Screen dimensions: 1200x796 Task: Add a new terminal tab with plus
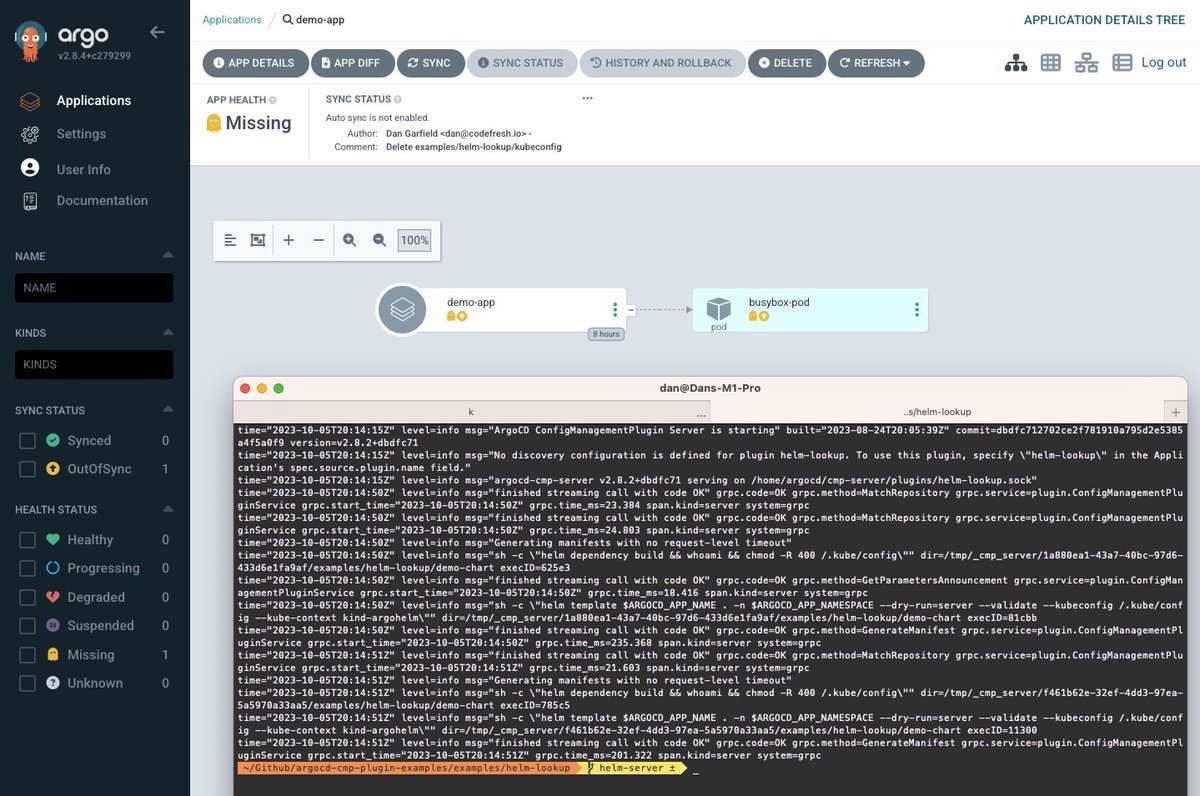click(1176, 412)
